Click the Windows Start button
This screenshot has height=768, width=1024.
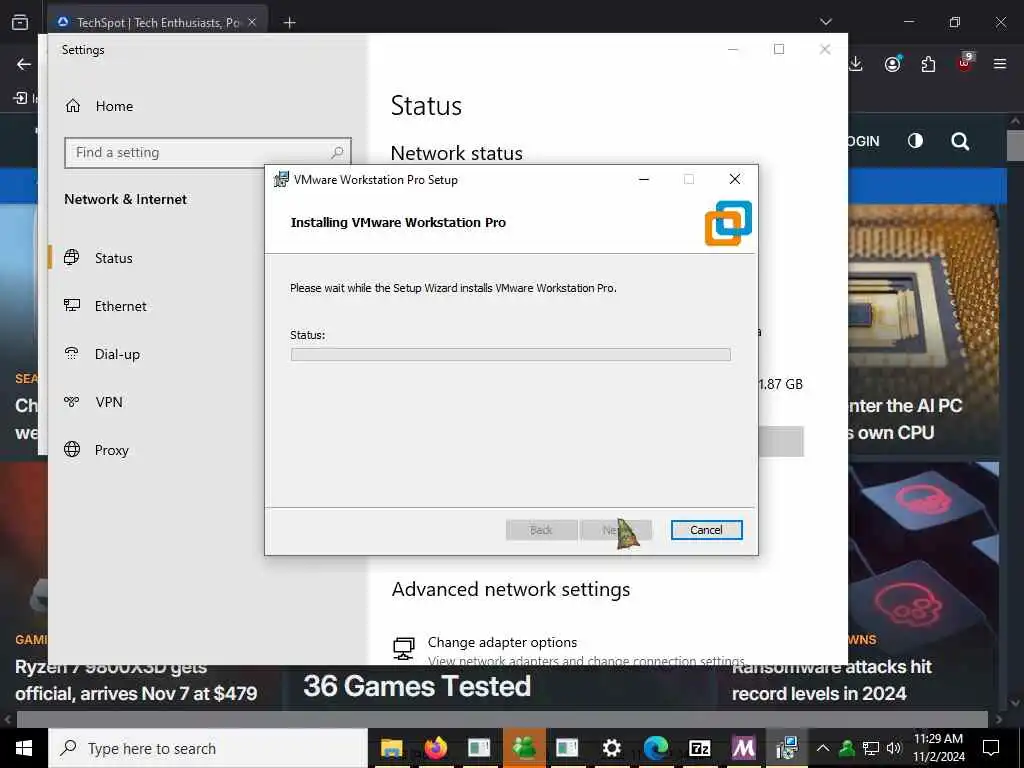[24, 748]
